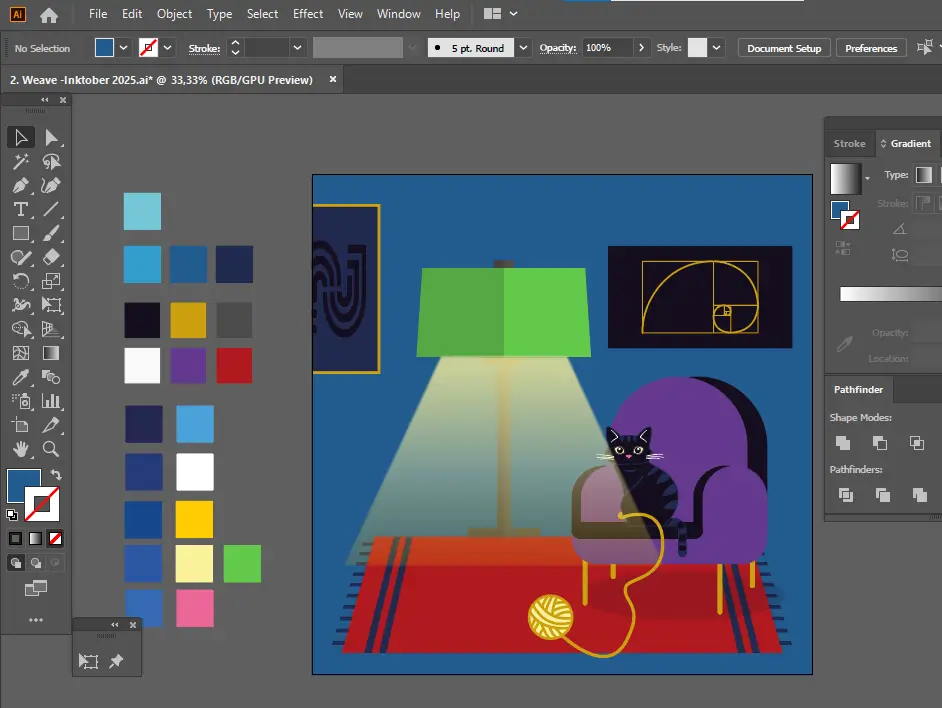Select the Free Transform tool
The image size is (942, 708).
51,305
